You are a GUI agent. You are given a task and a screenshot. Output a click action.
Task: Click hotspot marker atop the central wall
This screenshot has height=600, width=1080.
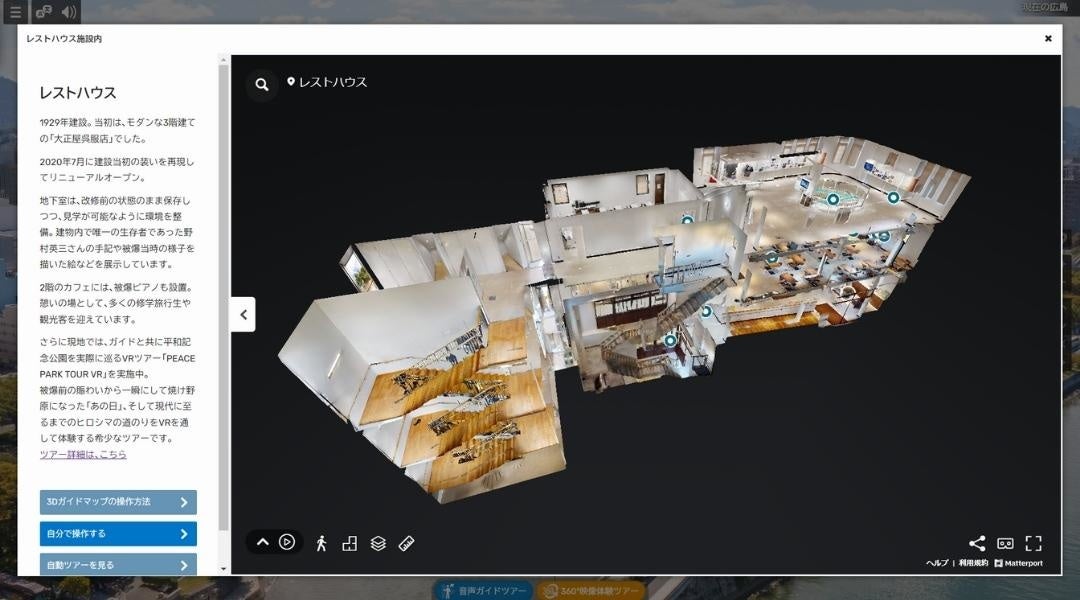(x=687, y=220)
